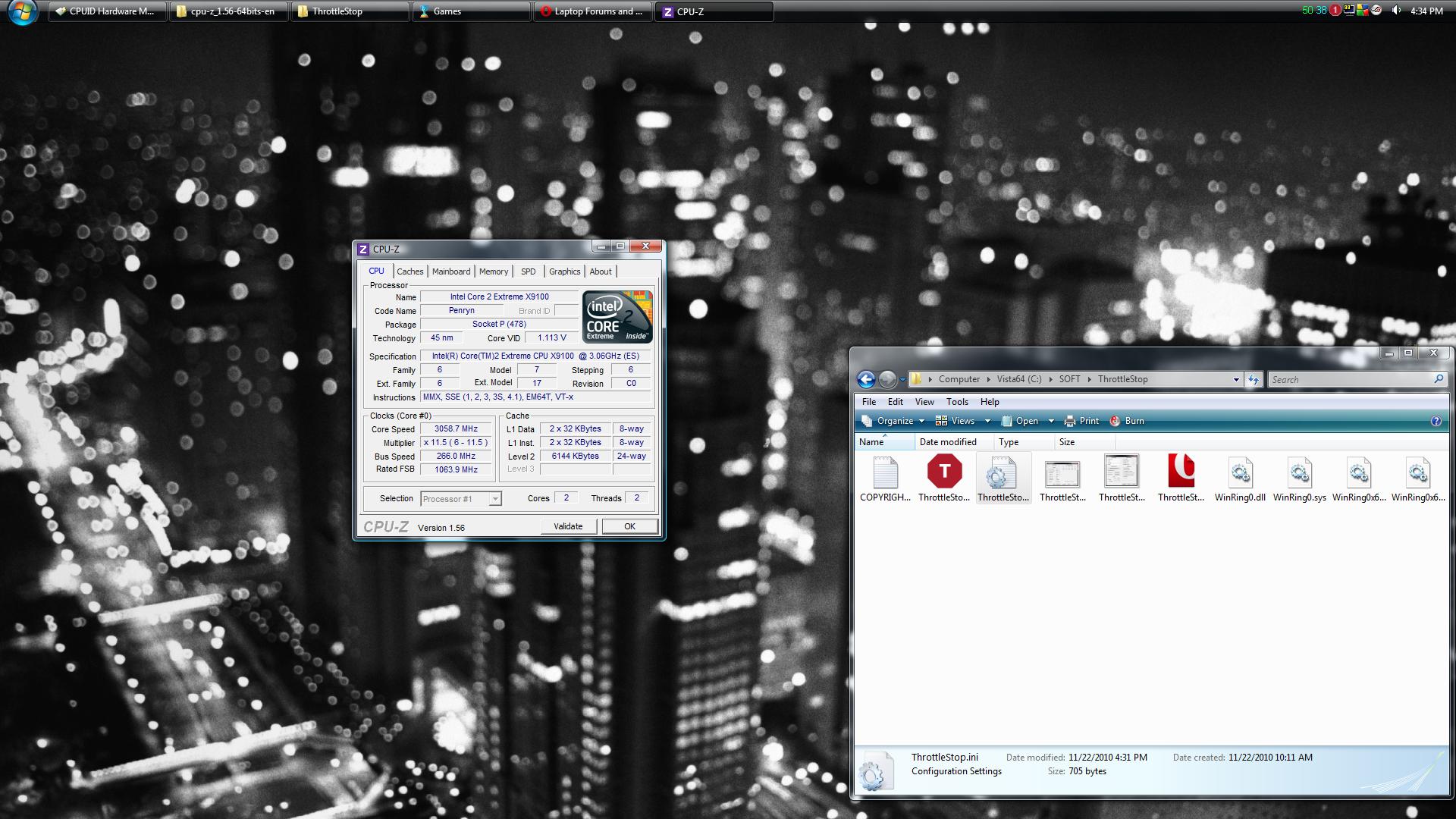Open the File menu in Explorer
The image size is (1456, 819).
(x=869, y=402)
